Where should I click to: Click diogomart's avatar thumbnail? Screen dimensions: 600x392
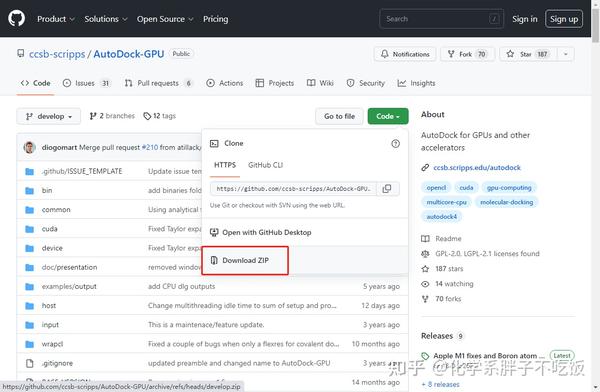pyautogui.click(x=29, y=147)
